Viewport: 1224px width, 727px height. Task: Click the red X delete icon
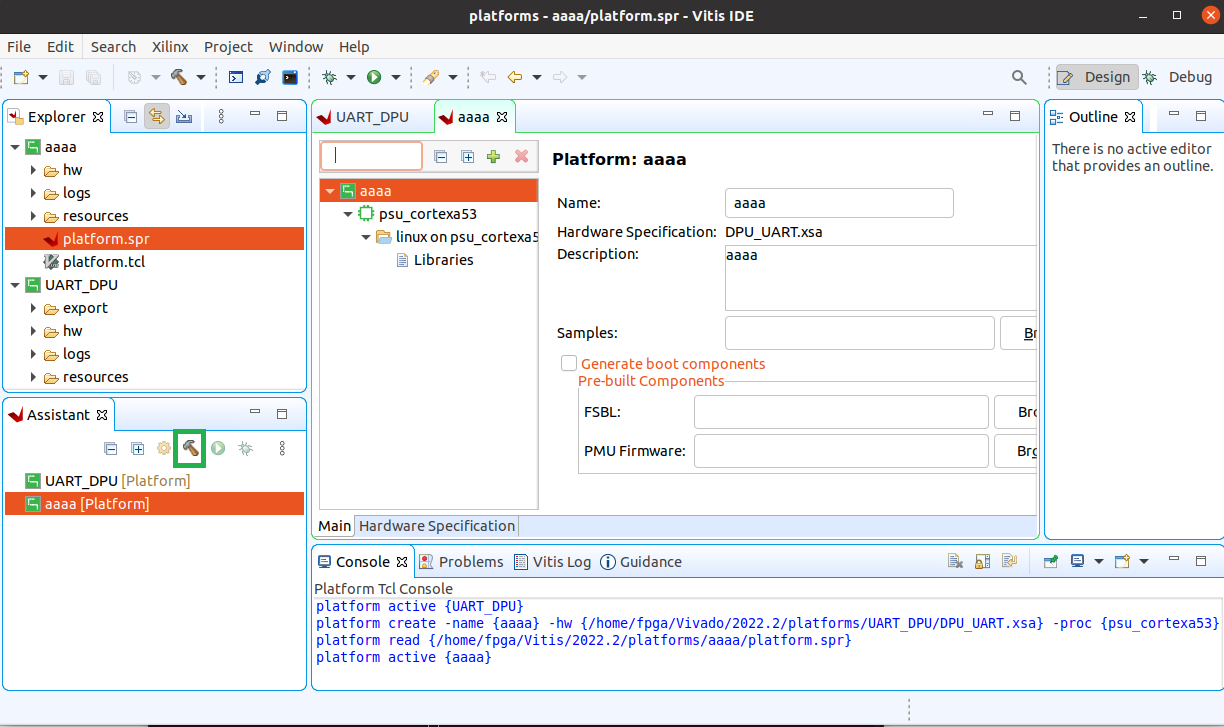521,156
